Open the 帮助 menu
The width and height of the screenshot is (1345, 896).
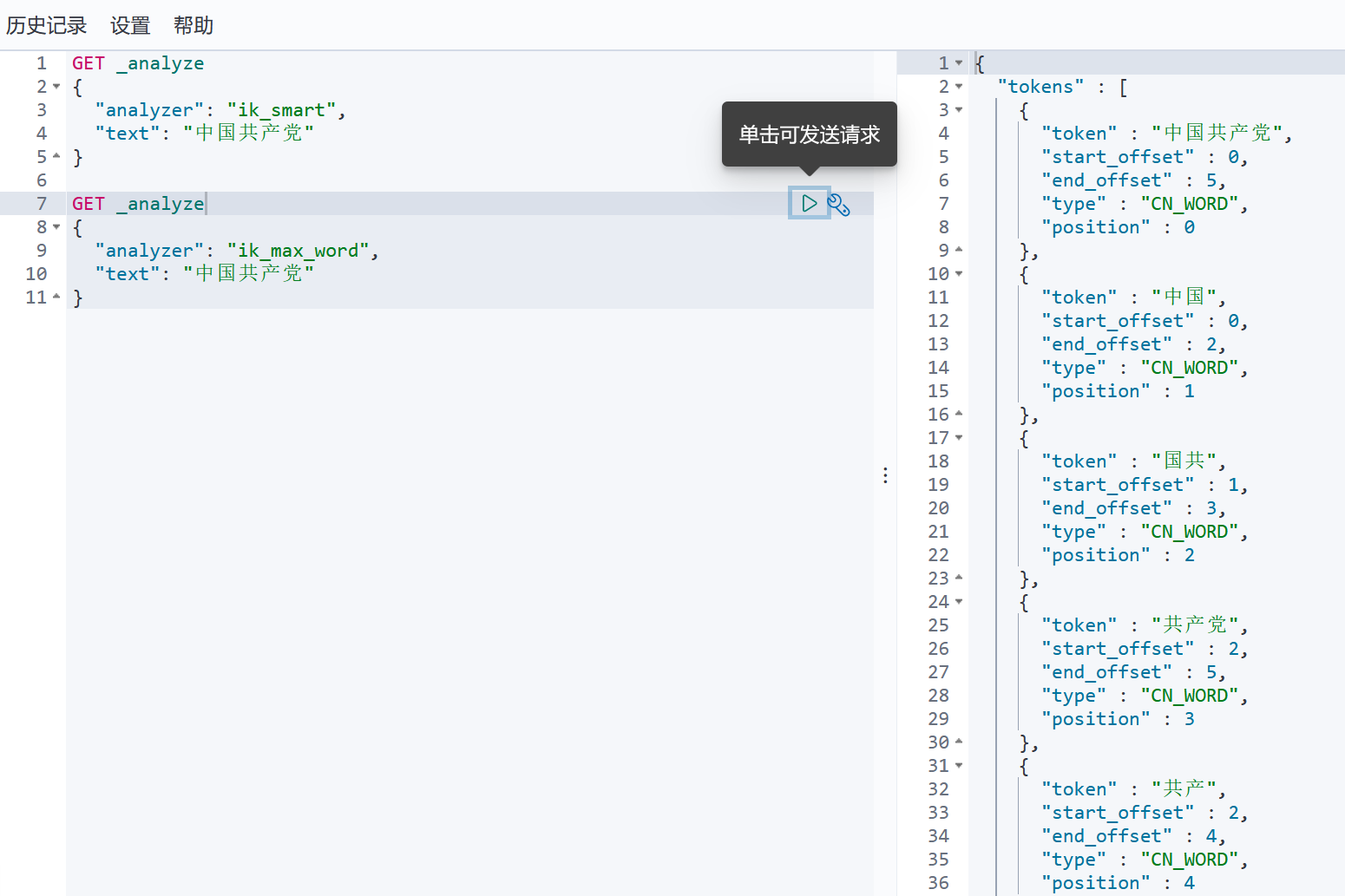click(194, 25)
